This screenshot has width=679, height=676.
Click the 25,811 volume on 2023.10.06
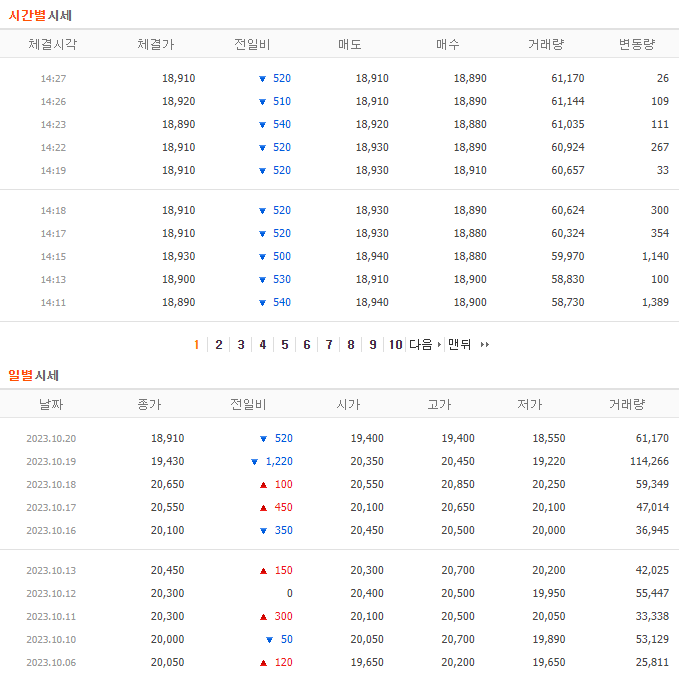[652, 662]
